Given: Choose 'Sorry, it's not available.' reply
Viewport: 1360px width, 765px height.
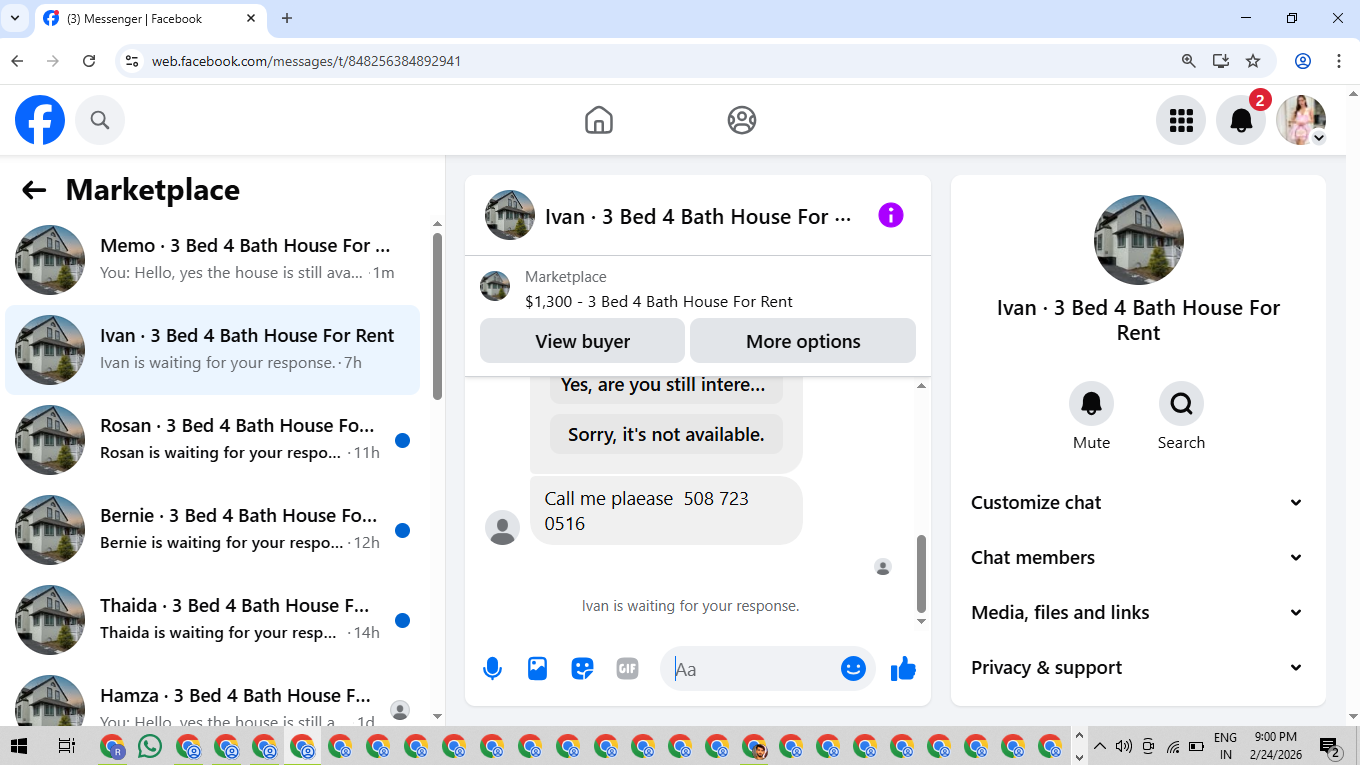Looking at the screenshot, I should click(666, 435).
